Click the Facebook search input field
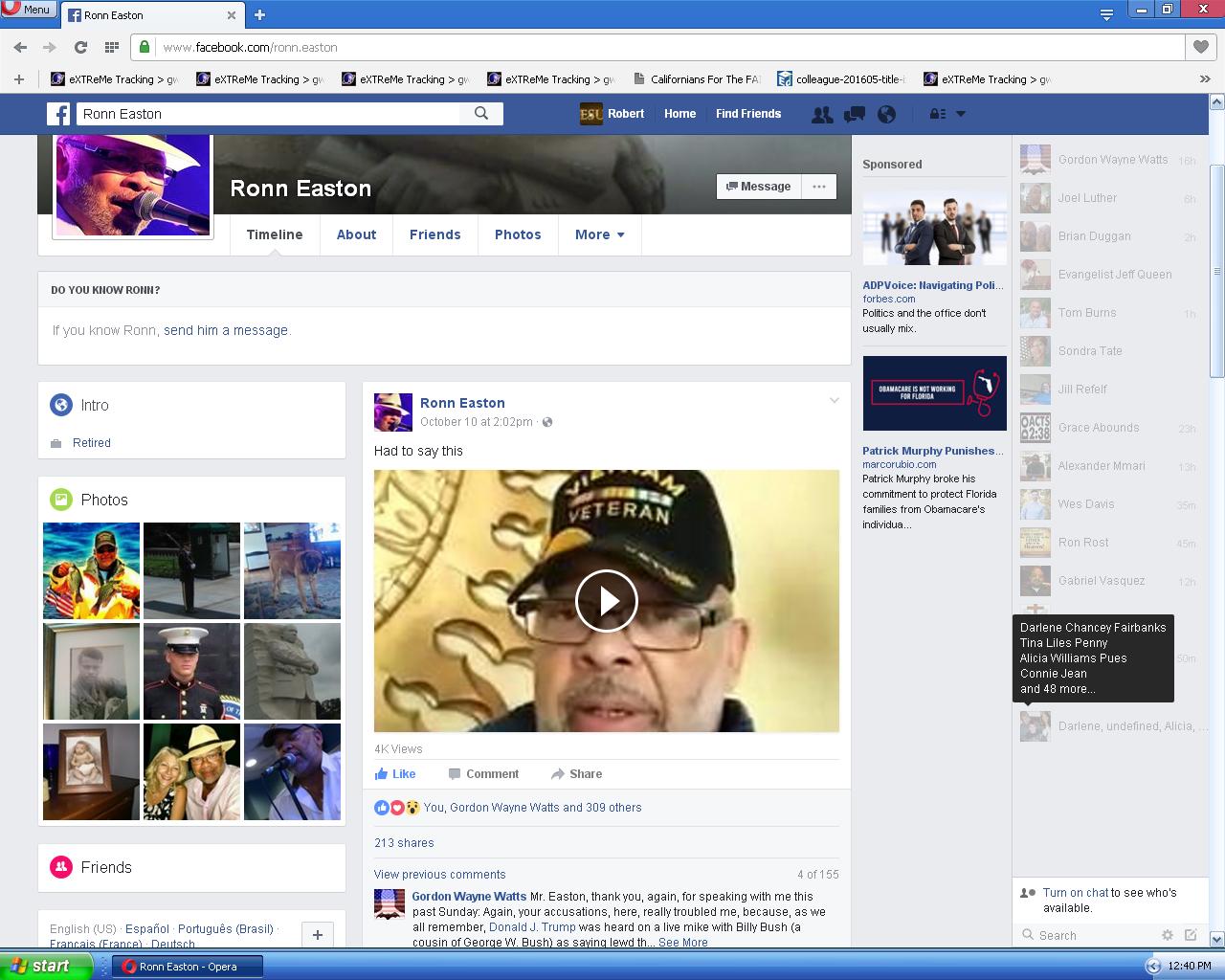 [268, 114]
